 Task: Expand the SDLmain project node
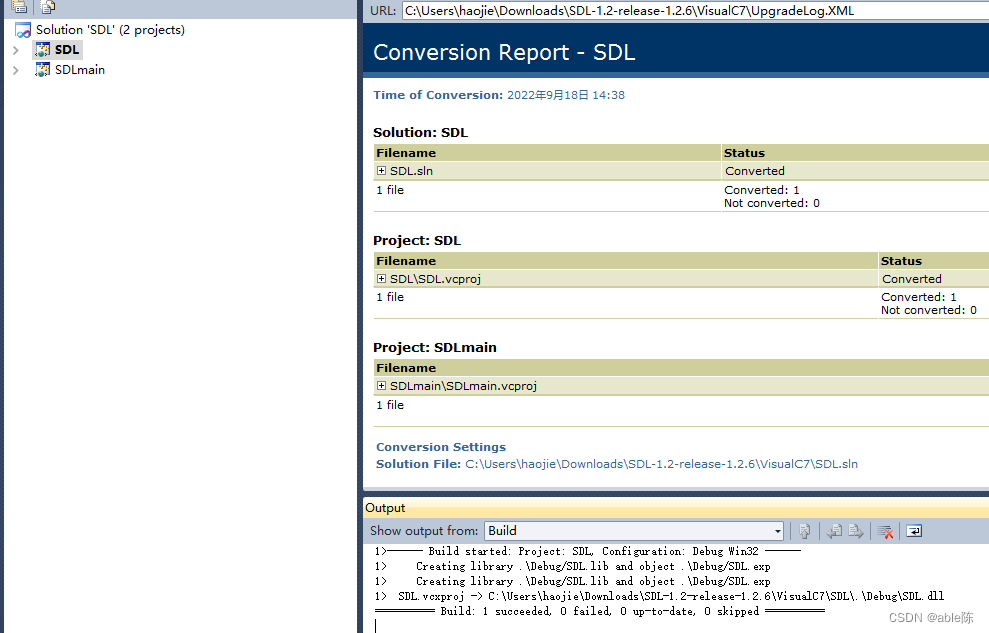click(x=16, y=70)
